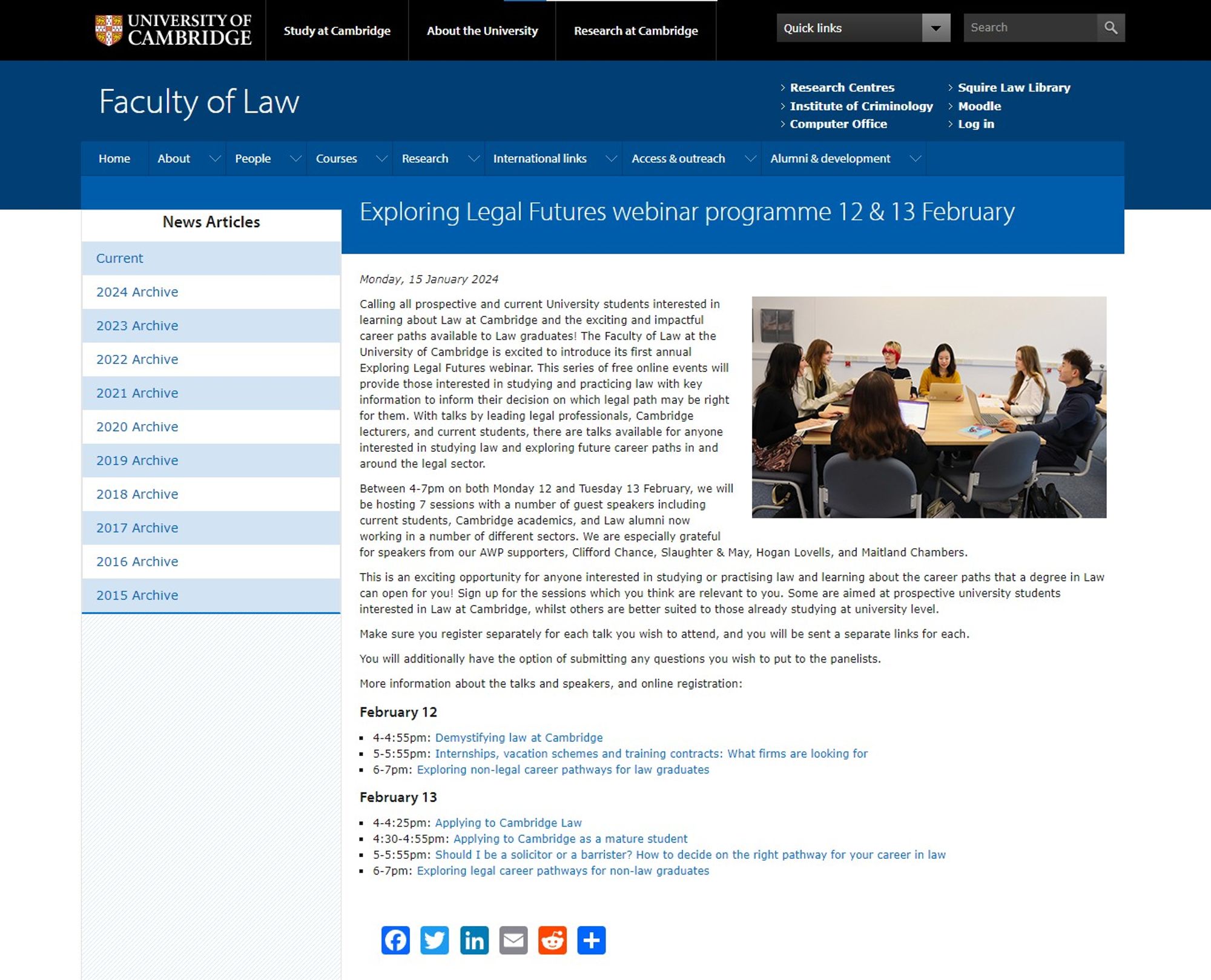Click the Reddit share icon
The image size is (1211, 980).
(x=551, y=939)
